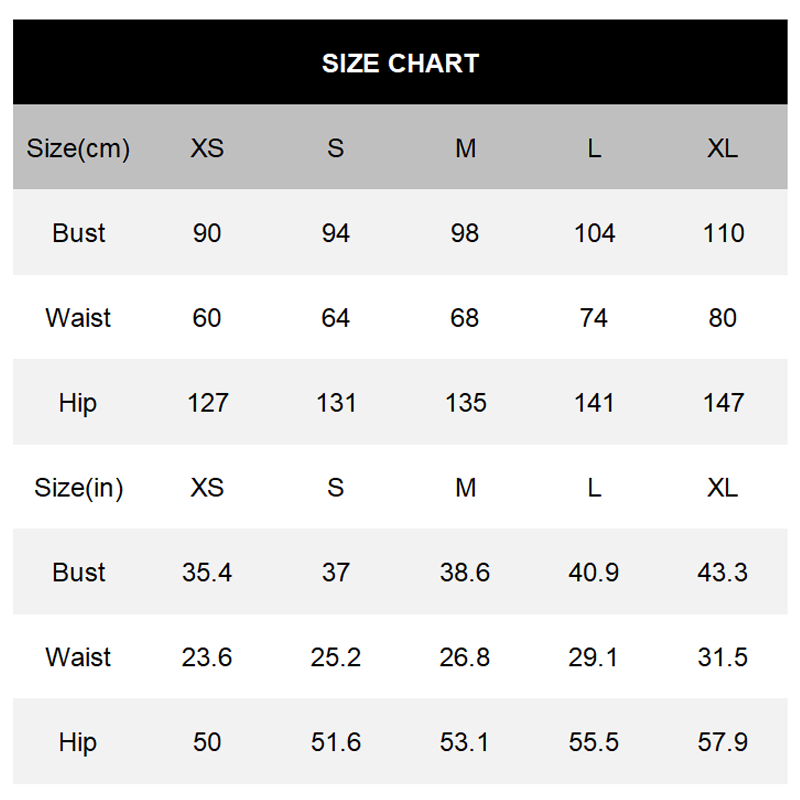Select the Bust value 90 in cm

tap(207, 233)
